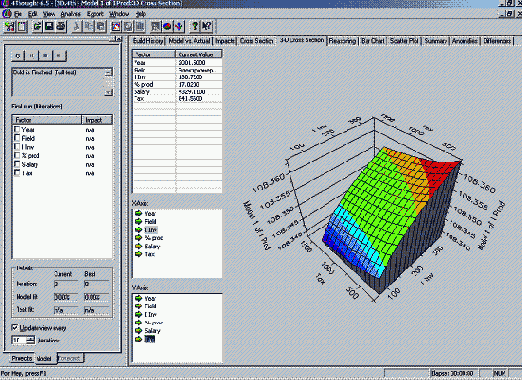This screenshot has width=522, height=380.
Task: Click the open file toolbar icon
Action: tap(37, 27)
